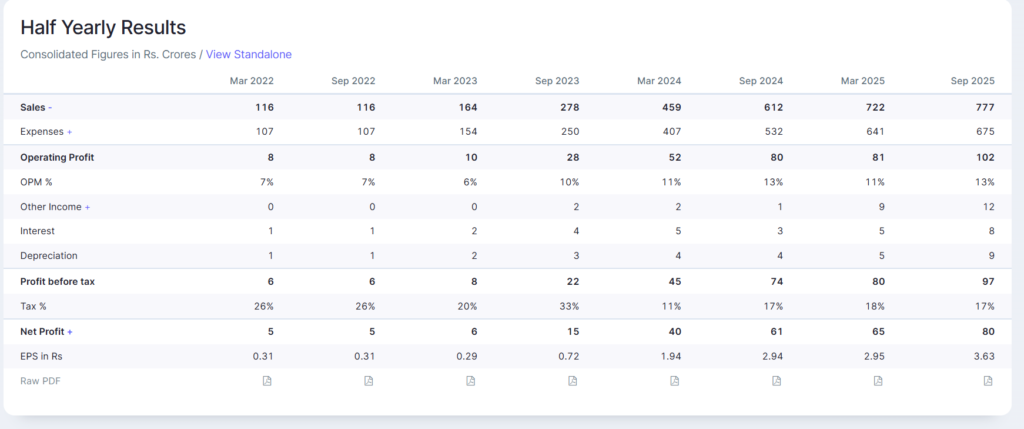Open Raw PDF for Mar 2022
This screenshot has width=1024, height=429.
[x=266, y=381]
